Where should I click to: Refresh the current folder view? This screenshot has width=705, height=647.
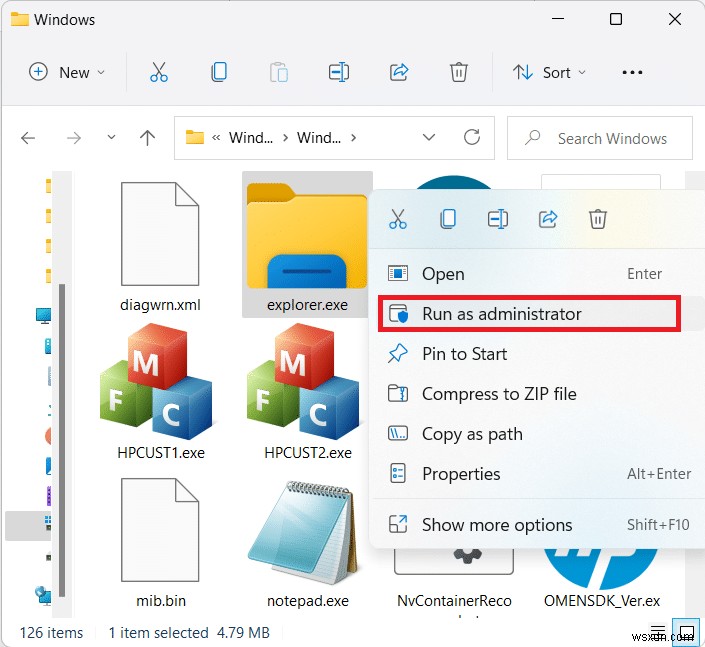pos(472,137)
